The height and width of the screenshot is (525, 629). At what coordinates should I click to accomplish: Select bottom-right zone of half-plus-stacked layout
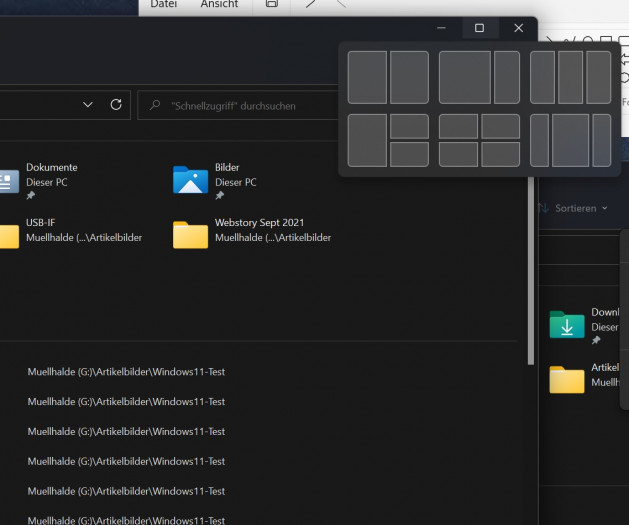[409, 154]
